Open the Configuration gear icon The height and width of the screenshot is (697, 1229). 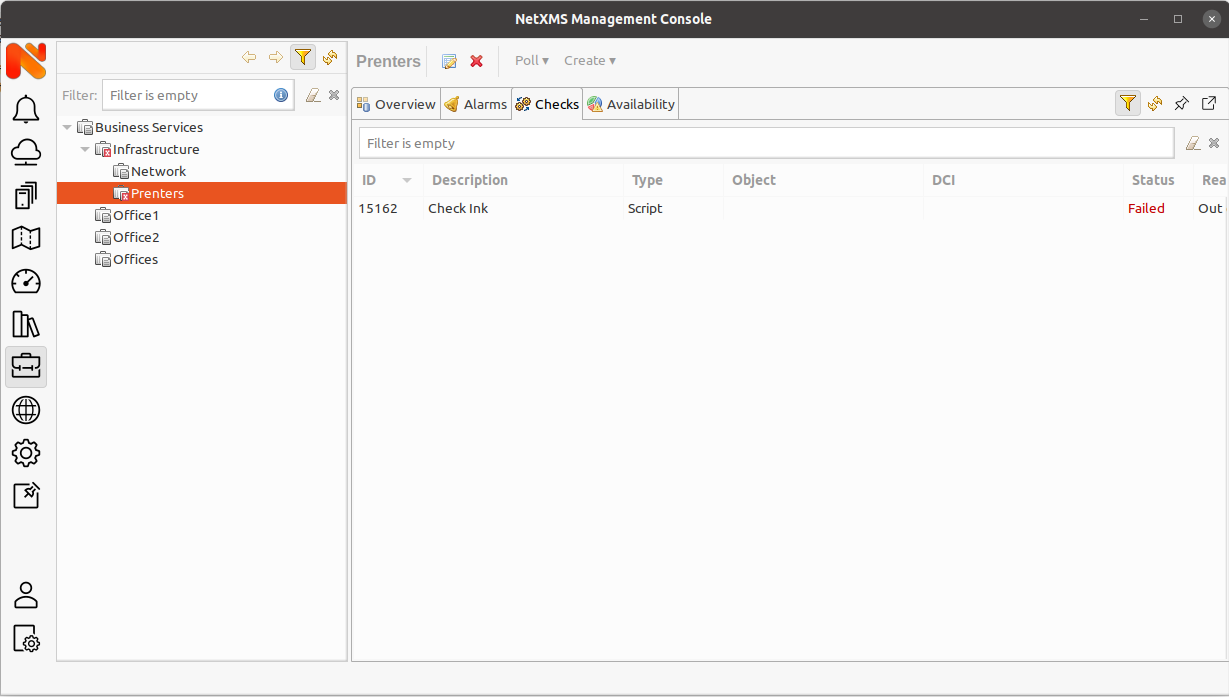(26, 453)
